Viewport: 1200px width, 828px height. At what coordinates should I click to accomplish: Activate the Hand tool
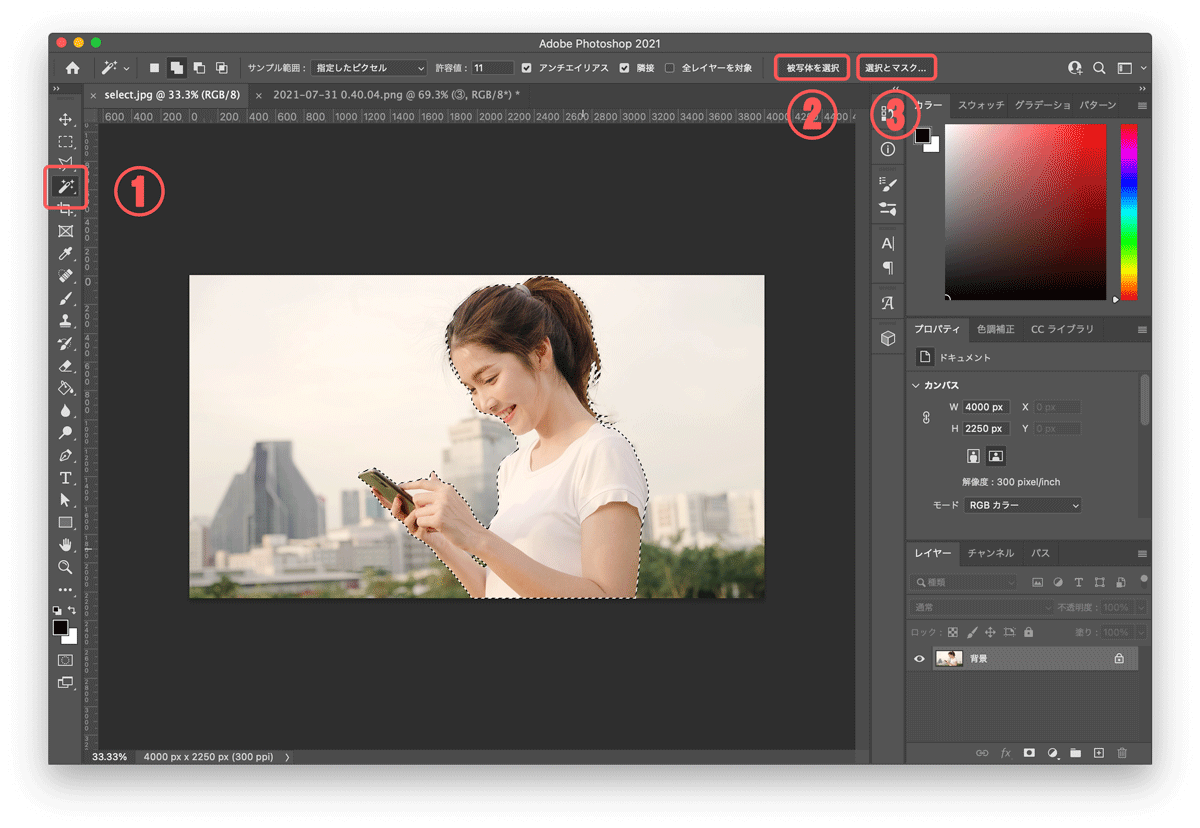click(65, 545)
